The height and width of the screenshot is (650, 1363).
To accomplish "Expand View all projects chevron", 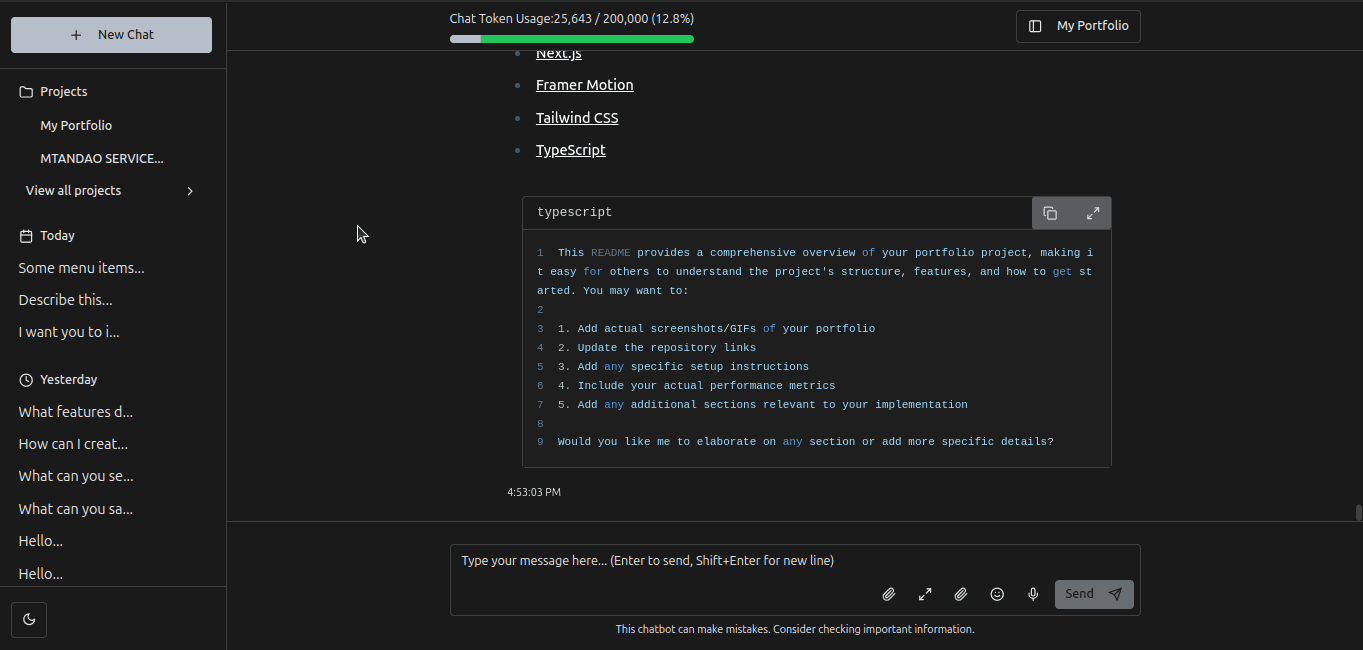I will tap(190, 191).
